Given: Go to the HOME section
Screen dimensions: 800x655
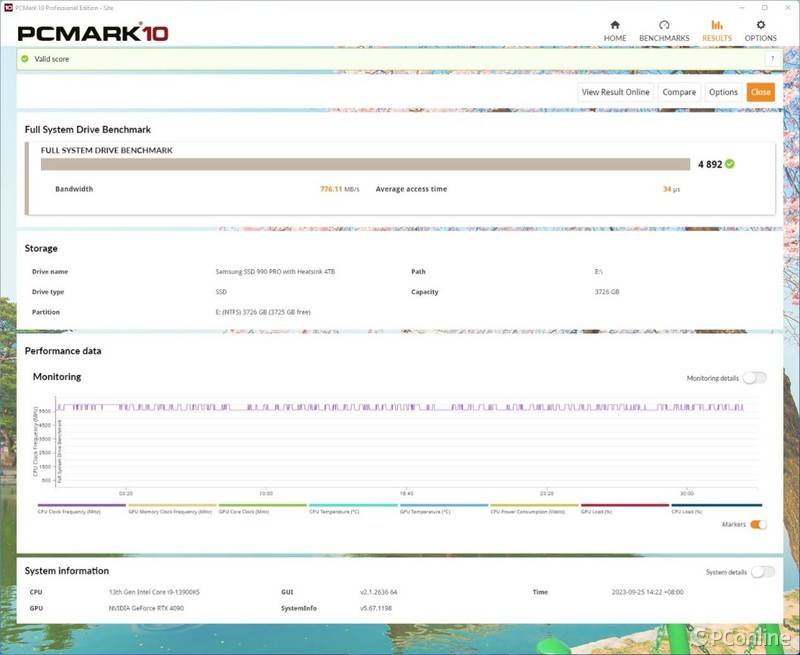Looking at the screenshot, I should 615,30.
